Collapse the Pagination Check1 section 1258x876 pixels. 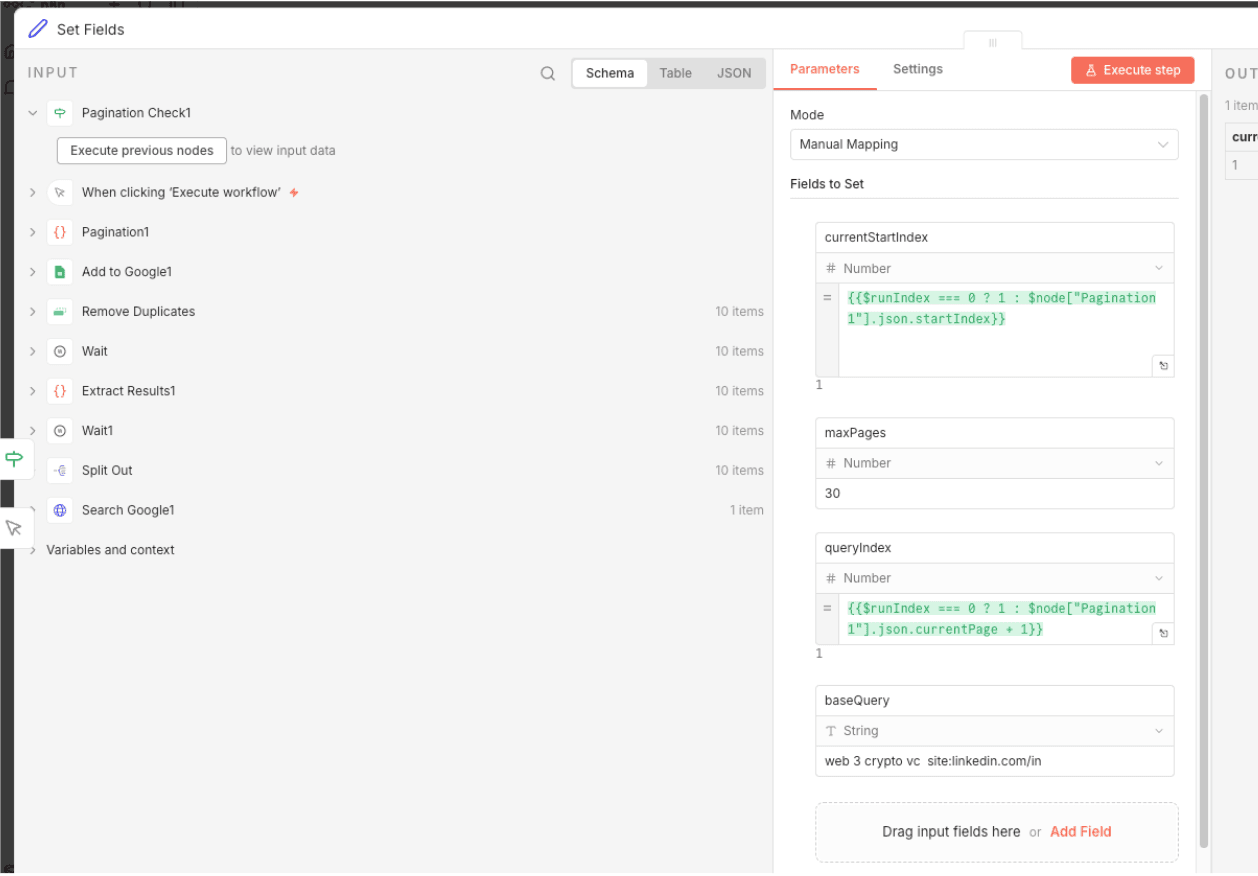(x=33, y=113)
